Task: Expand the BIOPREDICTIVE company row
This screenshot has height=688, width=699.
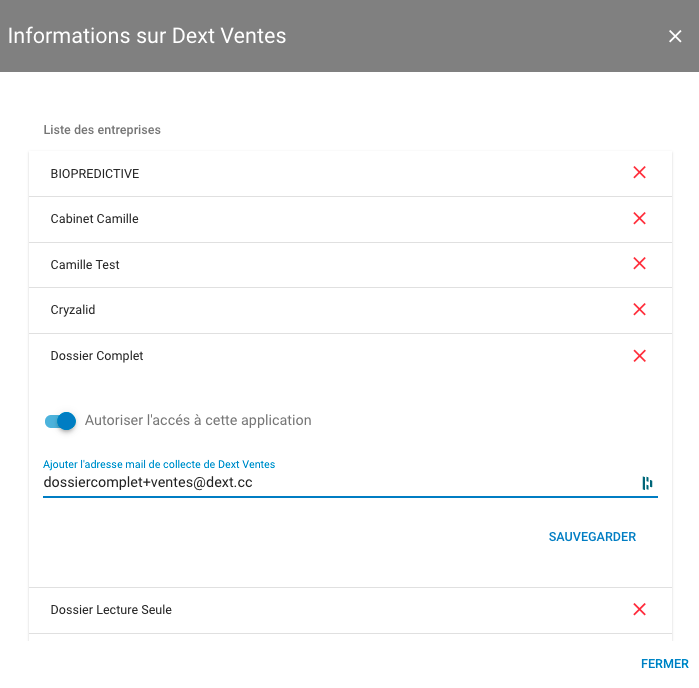Action: click(x=350, y=173)
